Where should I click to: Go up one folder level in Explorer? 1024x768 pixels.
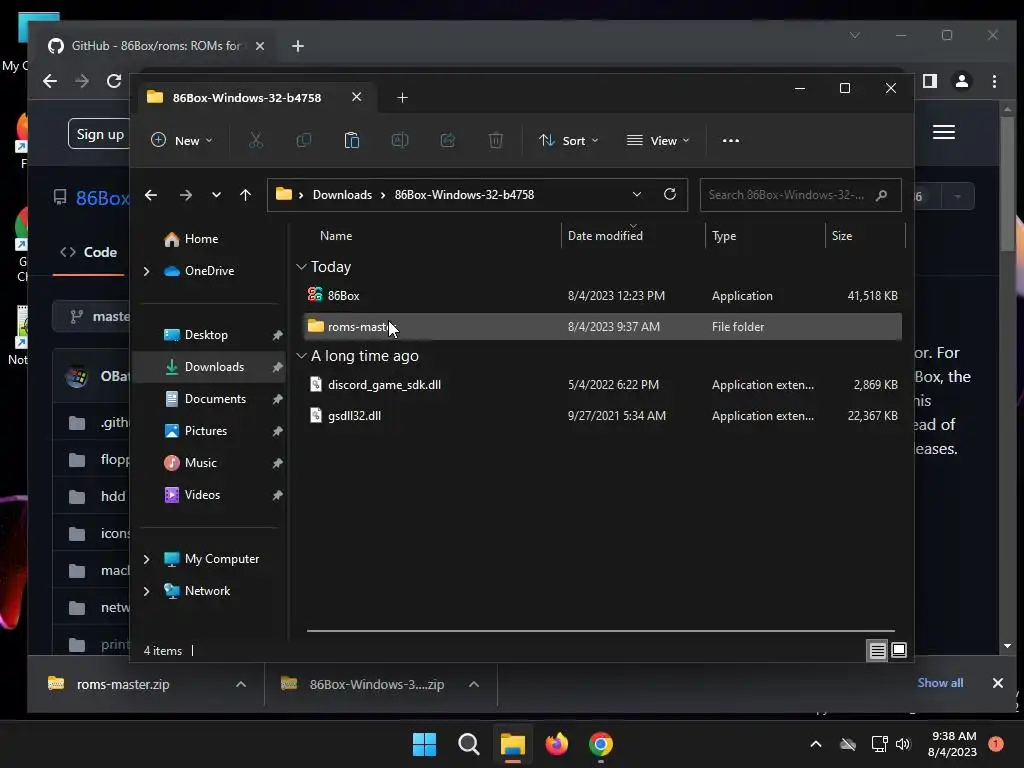(x=246, y=195)
